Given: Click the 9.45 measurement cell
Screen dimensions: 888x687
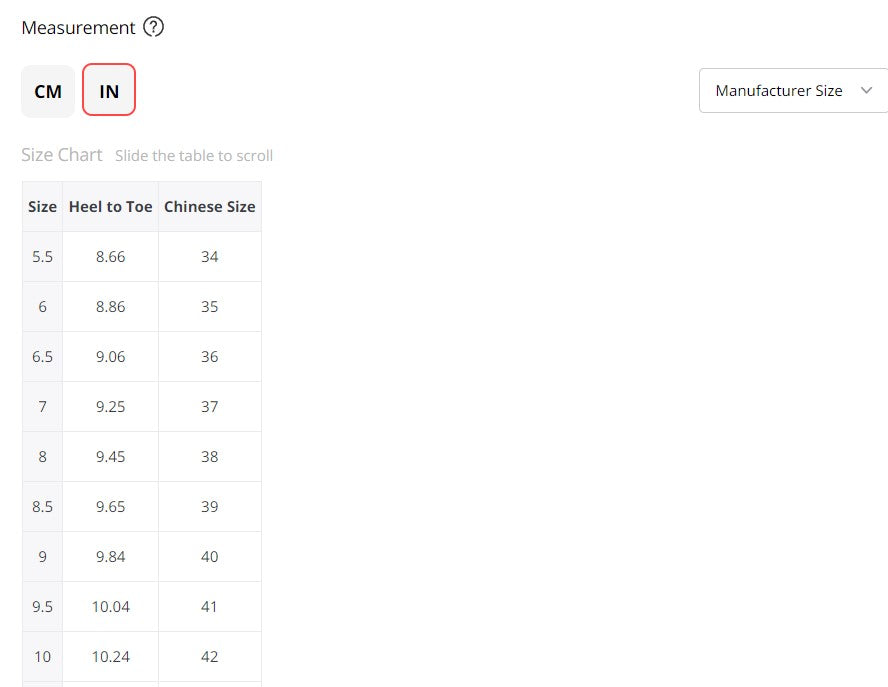Looking at the screenshot, I should point(110,457).
